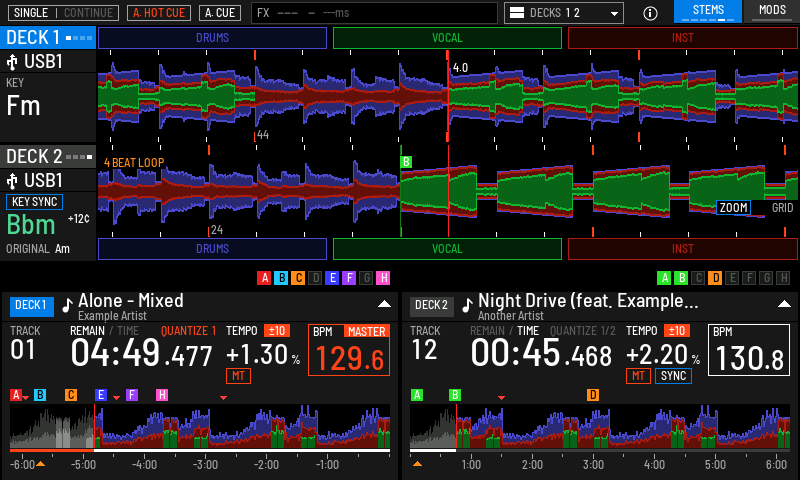Trigger Deck 2 orange hot cue D pad

(715, 278)
